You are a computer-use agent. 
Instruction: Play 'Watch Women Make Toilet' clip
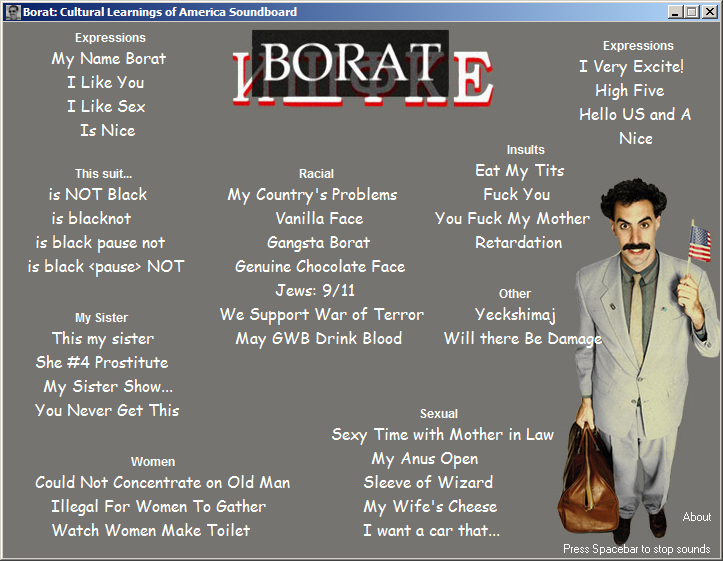pos(151,531)
